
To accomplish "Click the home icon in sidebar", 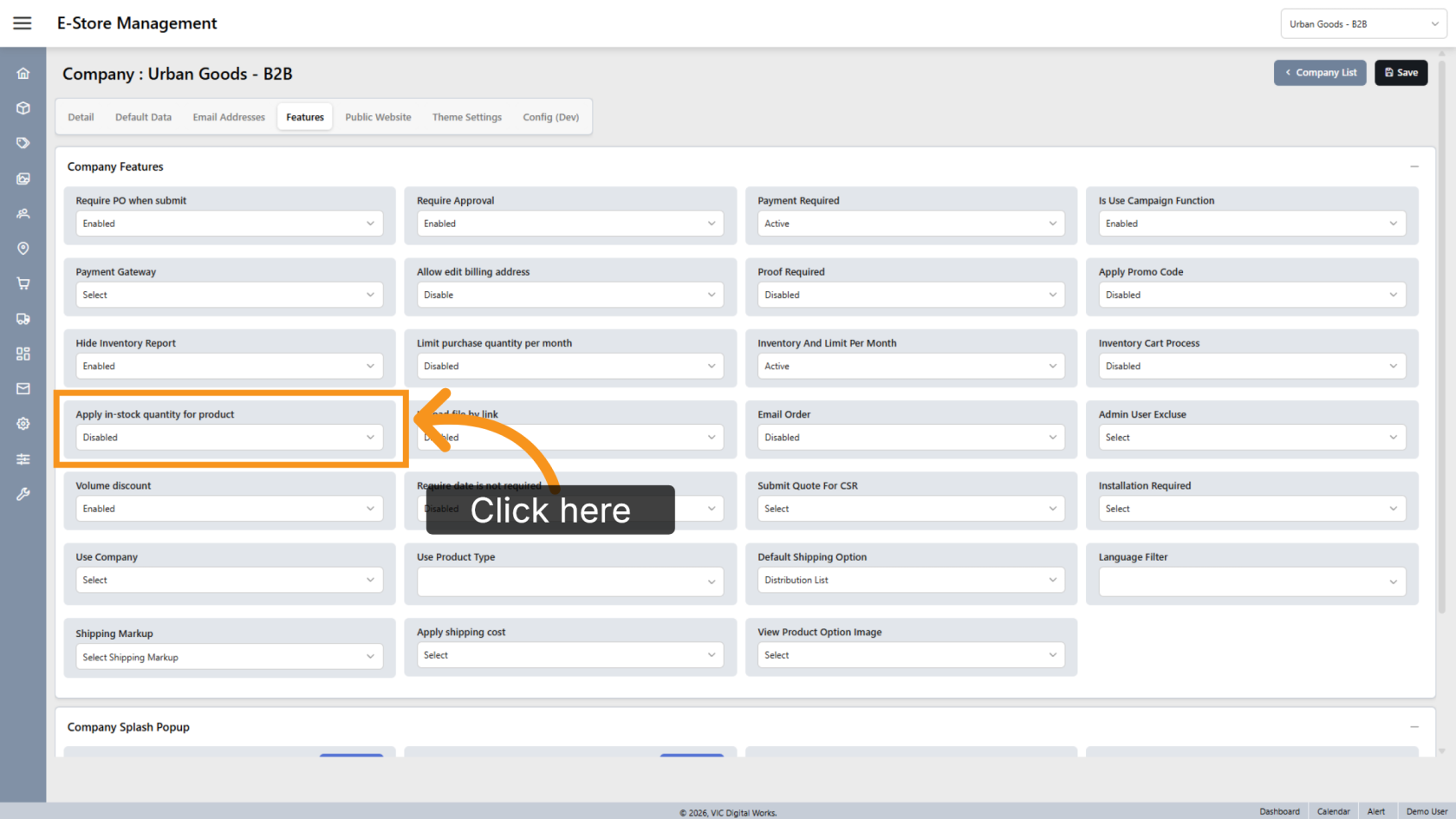I will tap(23, 74).
